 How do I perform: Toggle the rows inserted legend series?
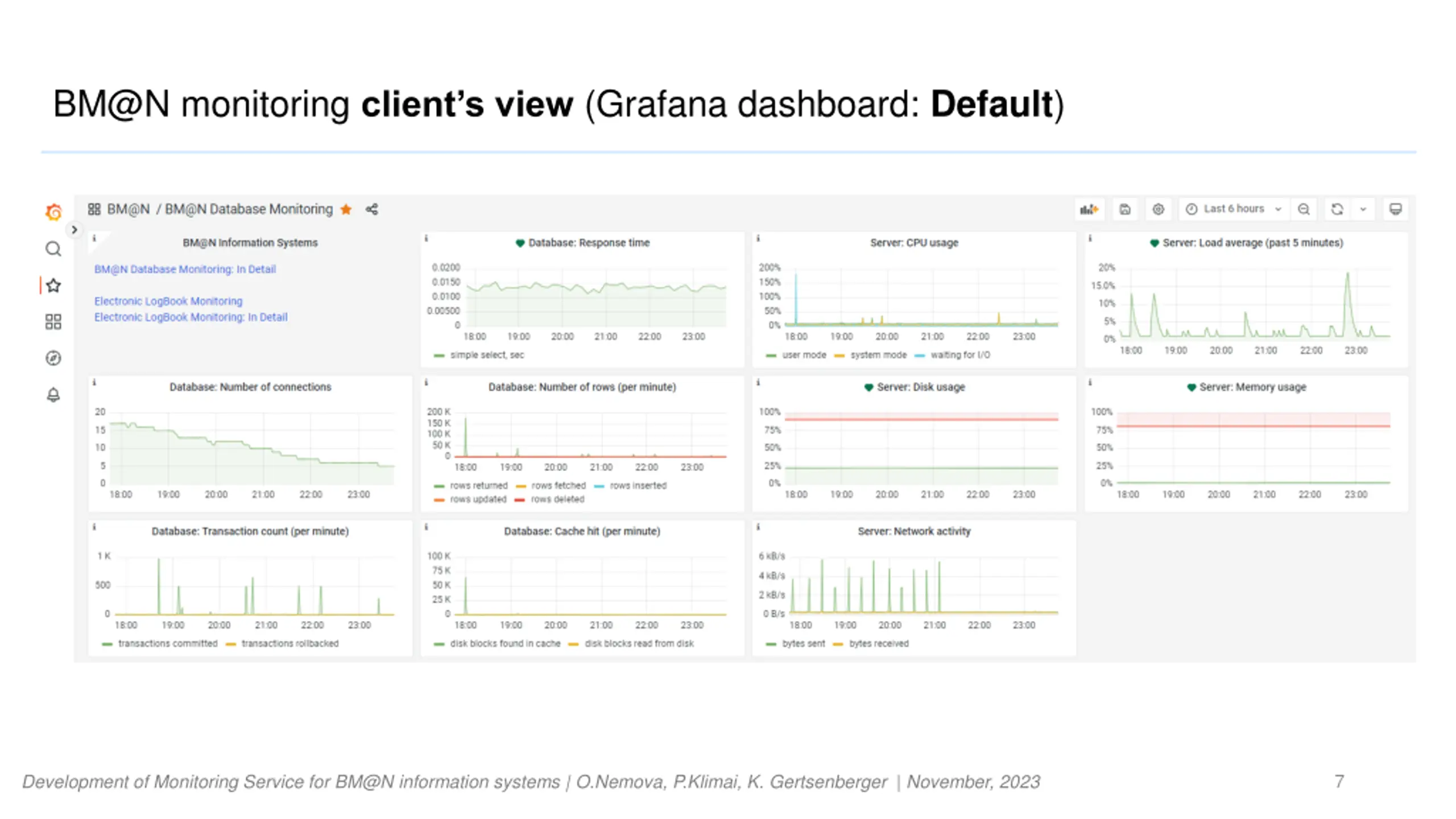pyautogui.click(x=638, y=486)
